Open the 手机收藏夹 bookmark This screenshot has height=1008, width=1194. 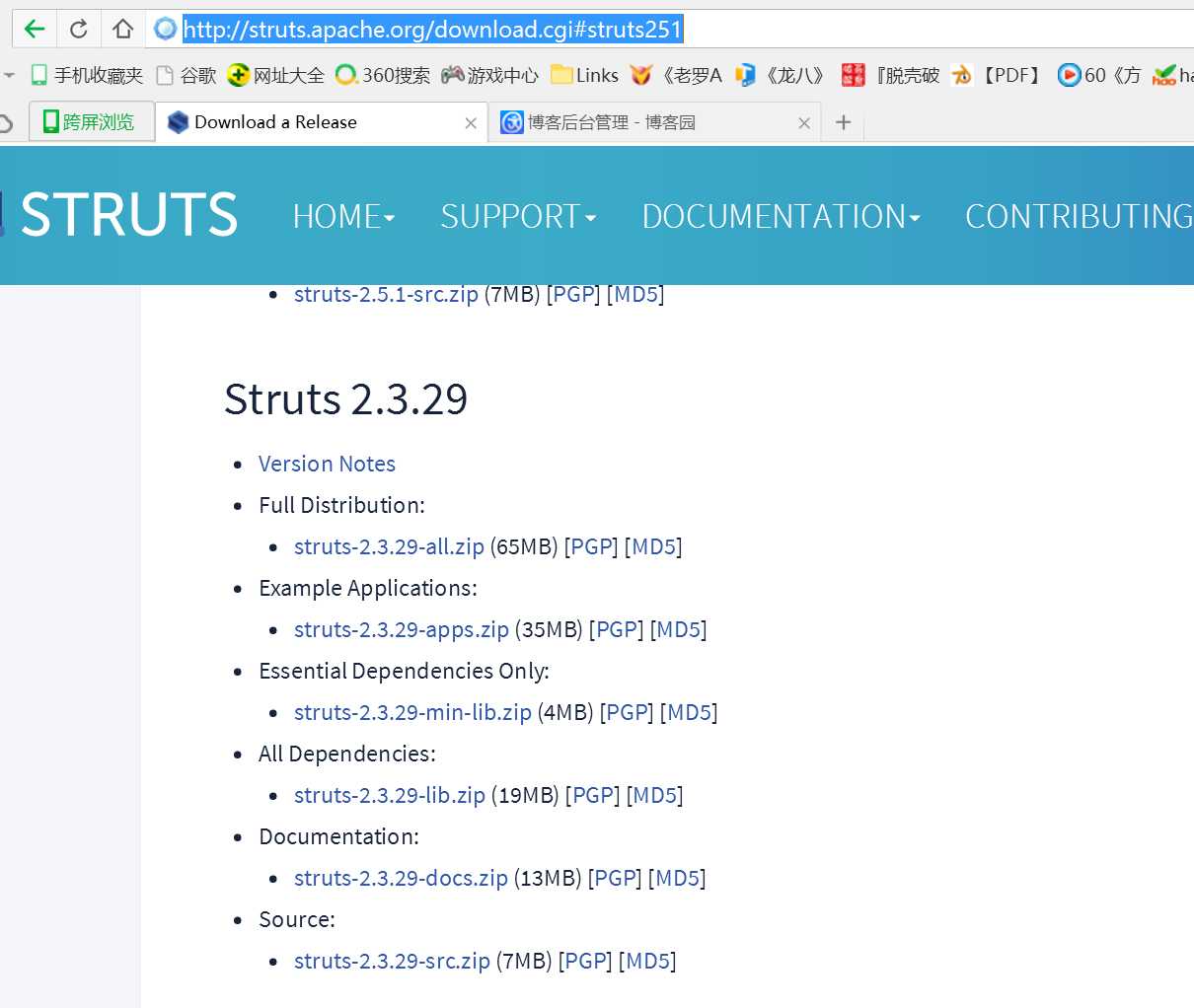pyautogui.click(x=87, y=75)
